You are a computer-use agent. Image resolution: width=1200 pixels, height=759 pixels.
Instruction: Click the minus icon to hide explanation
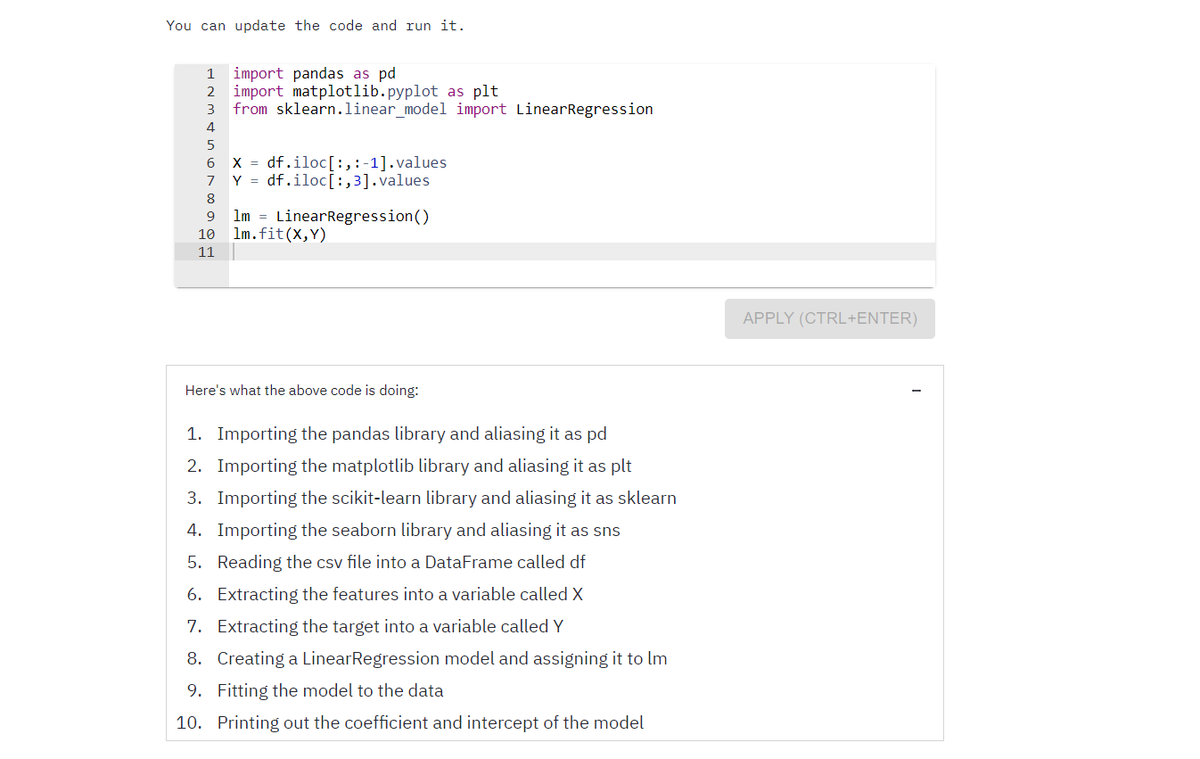pos(916,390)
